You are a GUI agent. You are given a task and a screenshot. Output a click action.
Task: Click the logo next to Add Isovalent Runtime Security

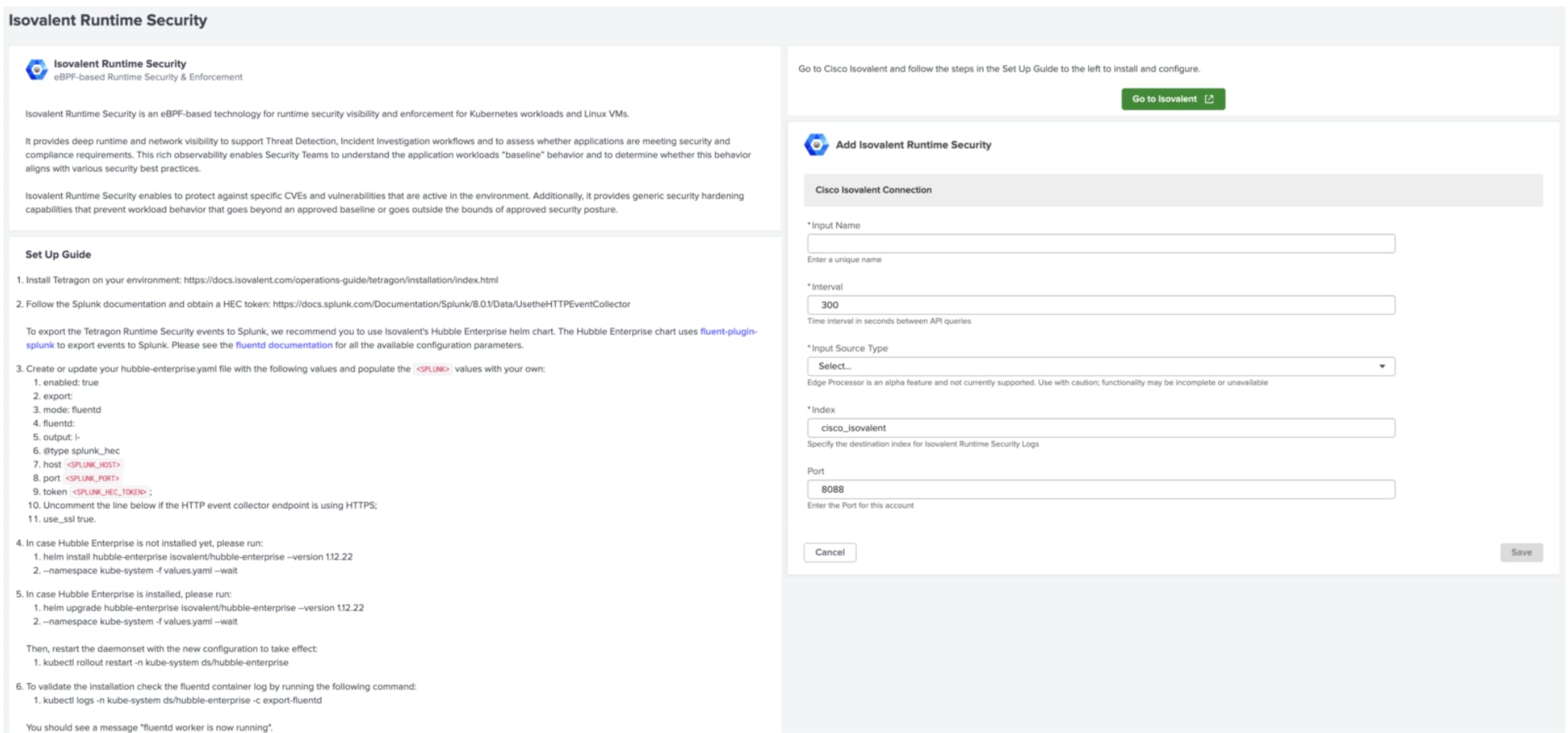(816, 145)
